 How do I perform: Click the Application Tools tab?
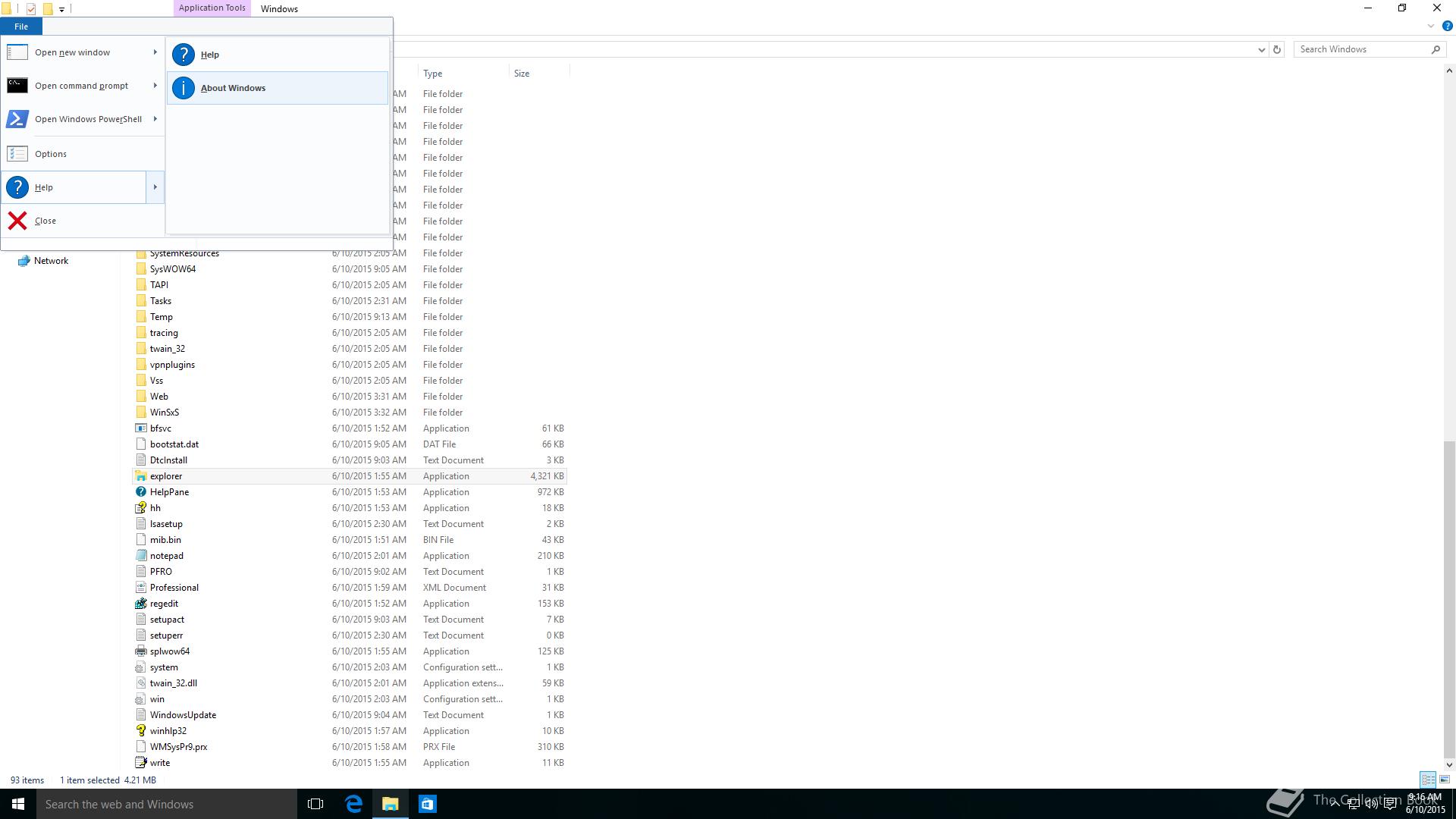tap(212, 8)
